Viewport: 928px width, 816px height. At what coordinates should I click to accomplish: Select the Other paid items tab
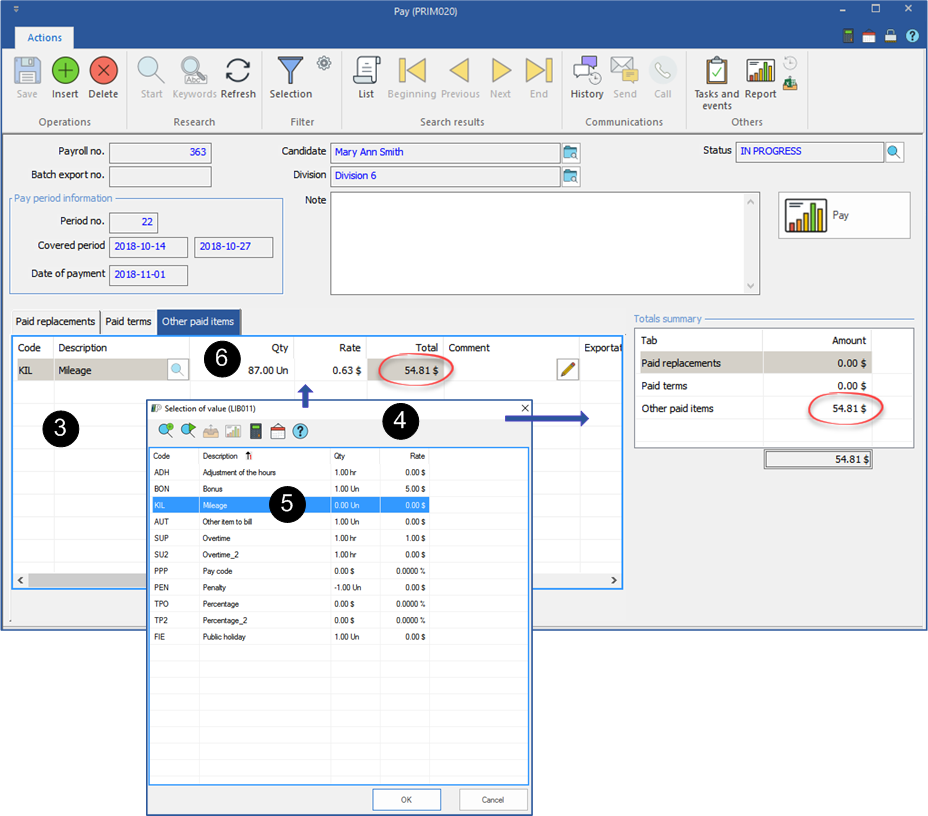coord(198,322)
